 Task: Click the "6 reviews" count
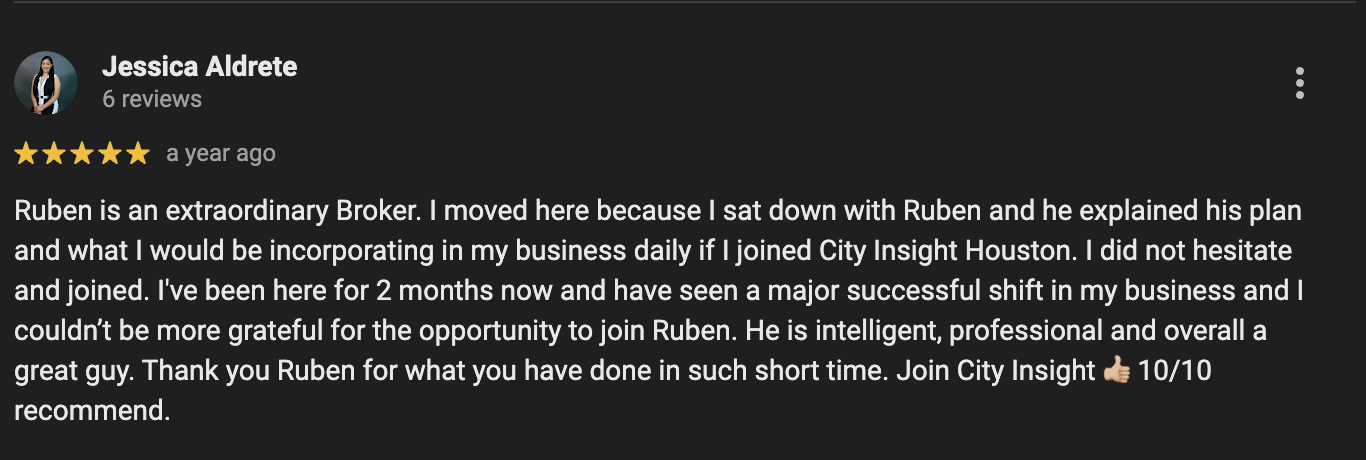[x=151, y=99]
